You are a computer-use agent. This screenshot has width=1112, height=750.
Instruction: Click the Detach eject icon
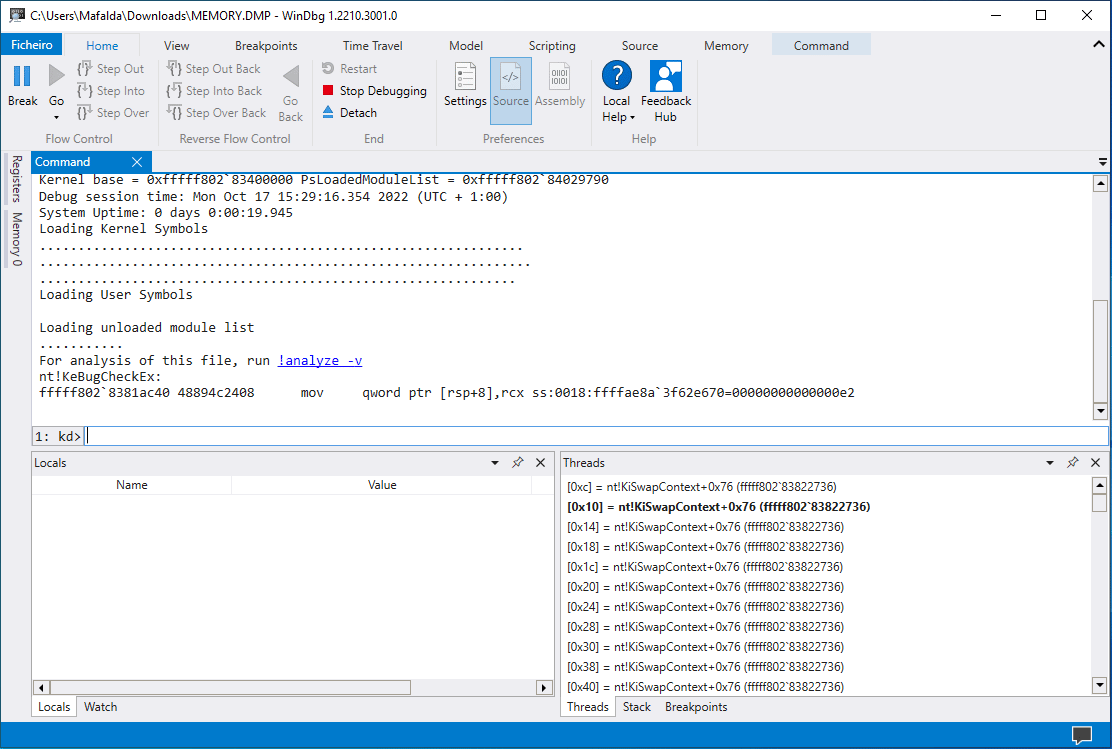click(328, 112)
